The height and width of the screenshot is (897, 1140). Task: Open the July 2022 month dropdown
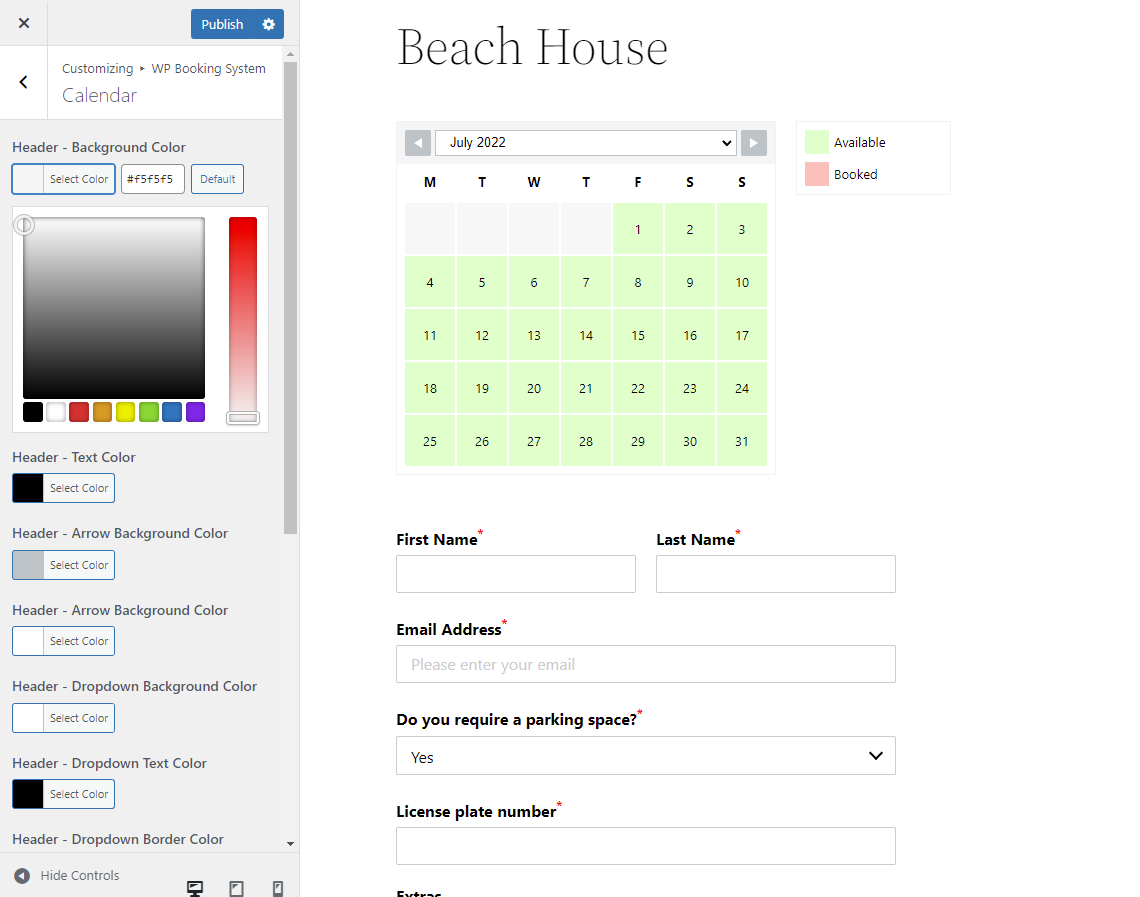[586, 142]
